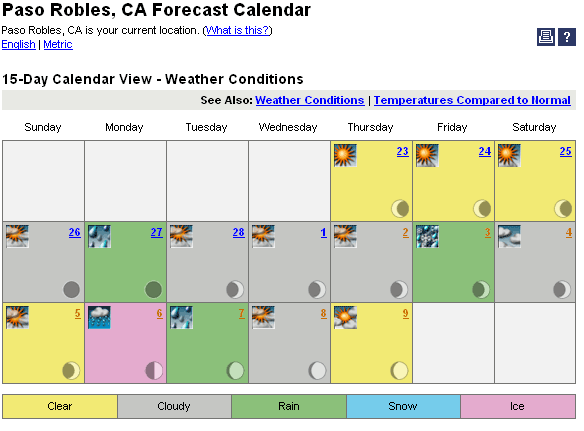This screenshot has width=584, height=431.
Task: Select the rain icon on Monday 27
Action: (x=99, y=236)
